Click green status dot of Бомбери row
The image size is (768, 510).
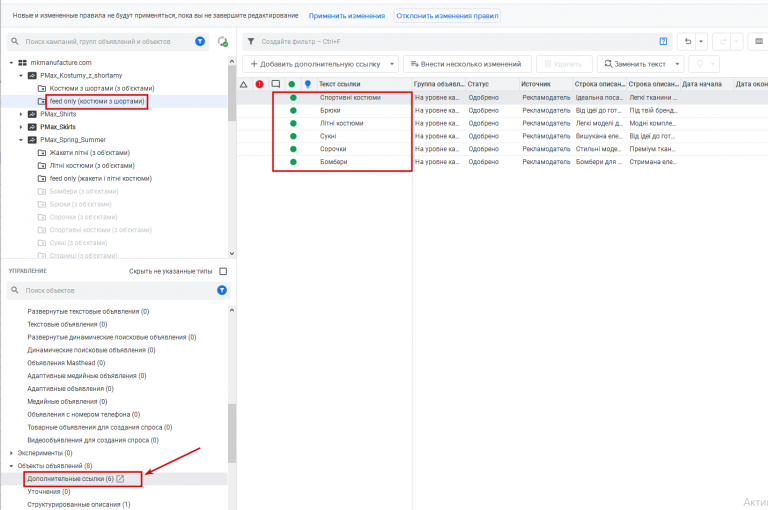coord(293,162)
